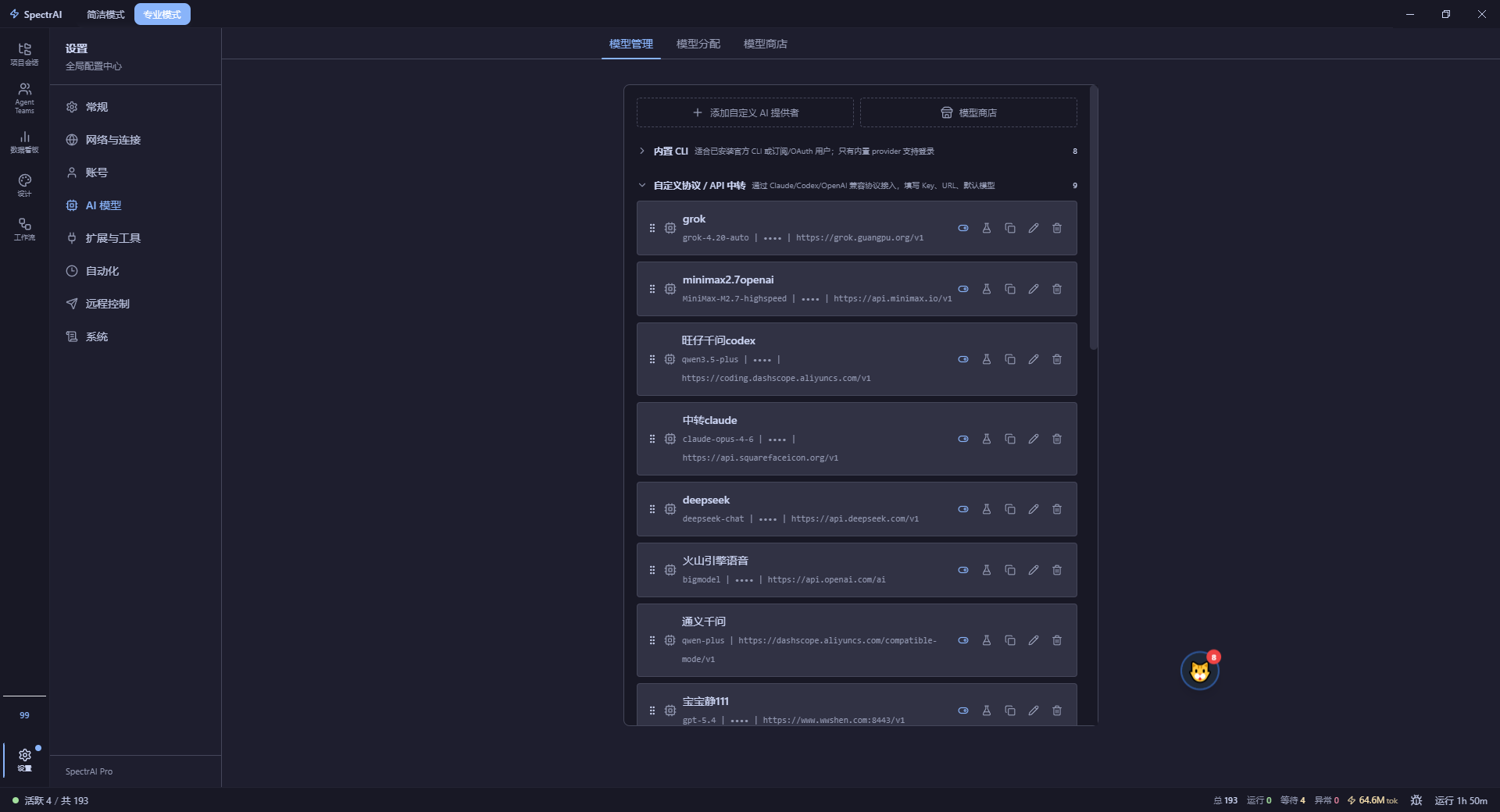
Task: Edit the 通义千问 provider
Action: coord(1034,640)
